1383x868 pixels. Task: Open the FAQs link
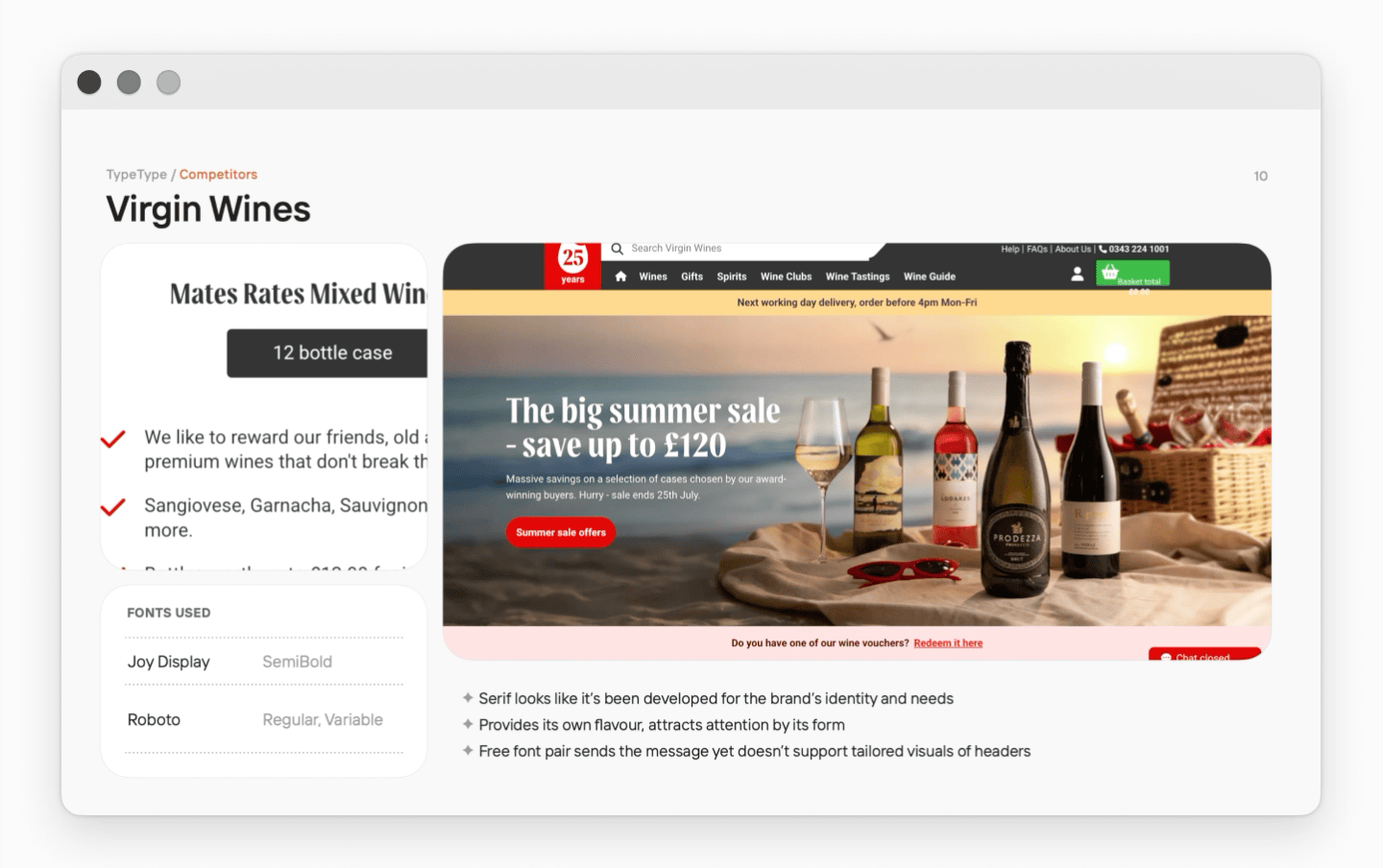1037,249
